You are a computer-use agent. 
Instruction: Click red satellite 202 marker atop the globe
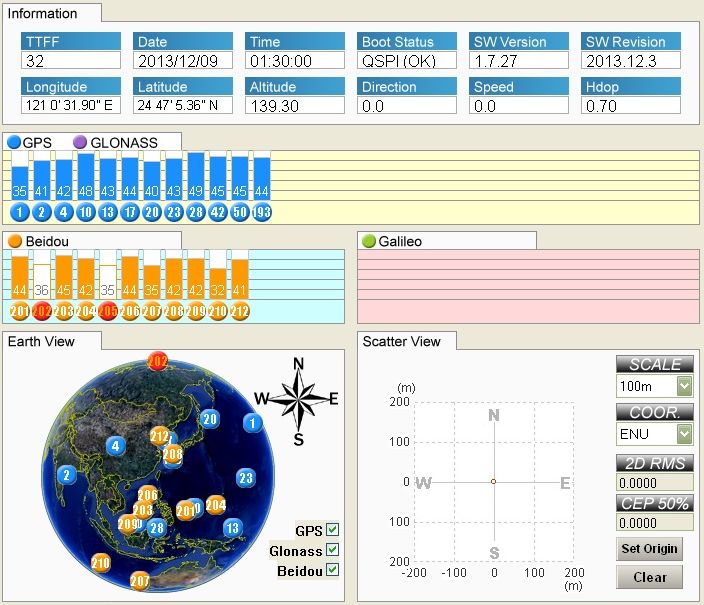coord(157,361)
